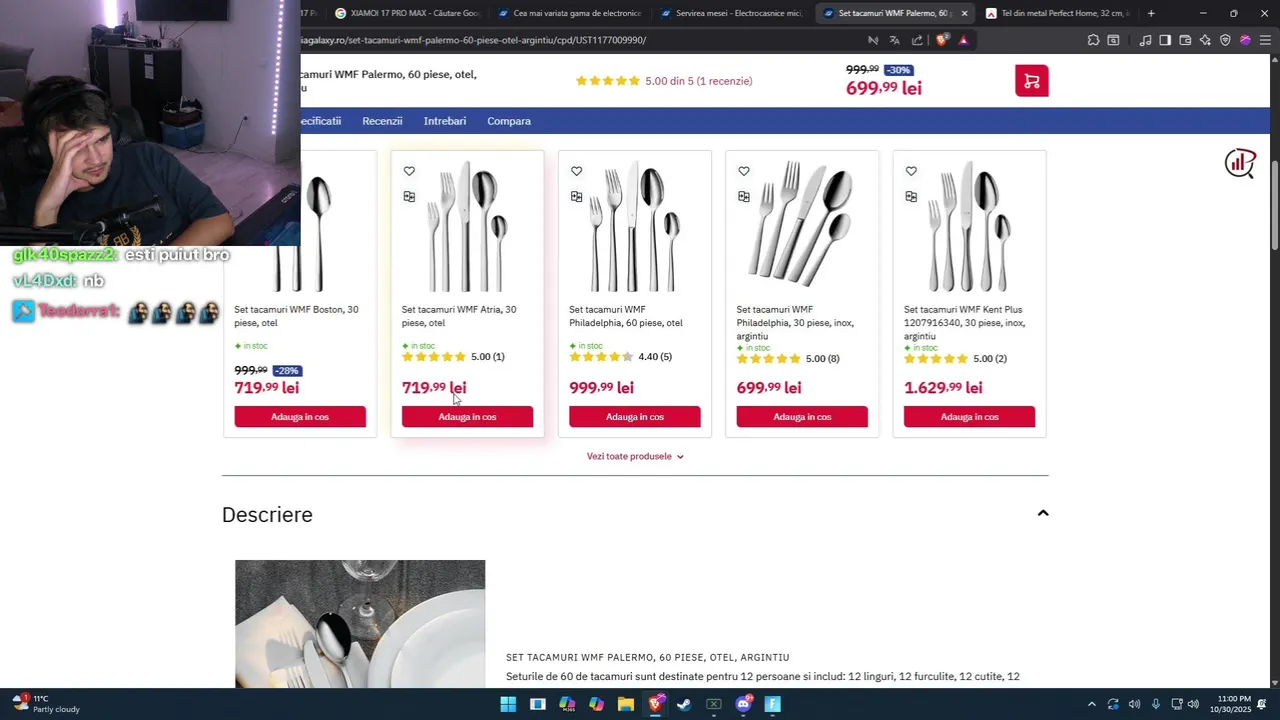Click the Set tacamuri WMF Kent Plus thumbnail
Image resolution: width=1280 pixels, height=720 pixels.
969,226
